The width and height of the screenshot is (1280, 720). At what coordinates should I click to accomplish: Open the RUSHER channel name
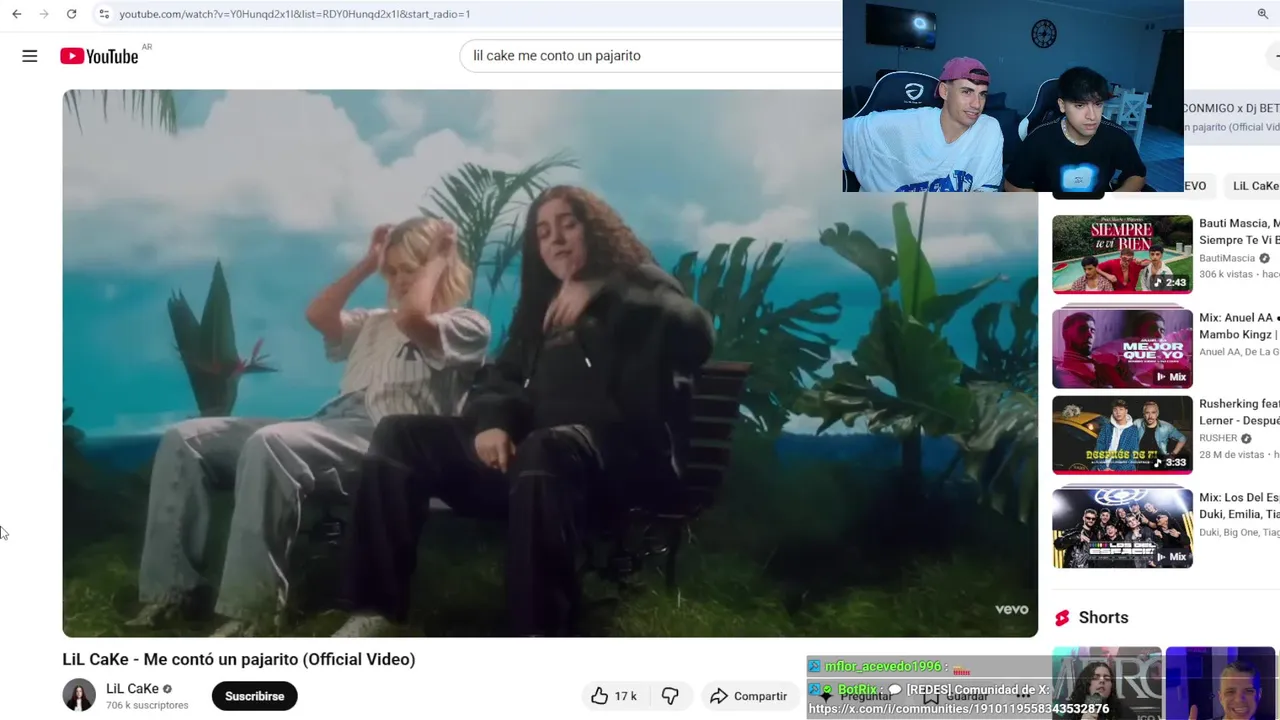coord(1218,438)
